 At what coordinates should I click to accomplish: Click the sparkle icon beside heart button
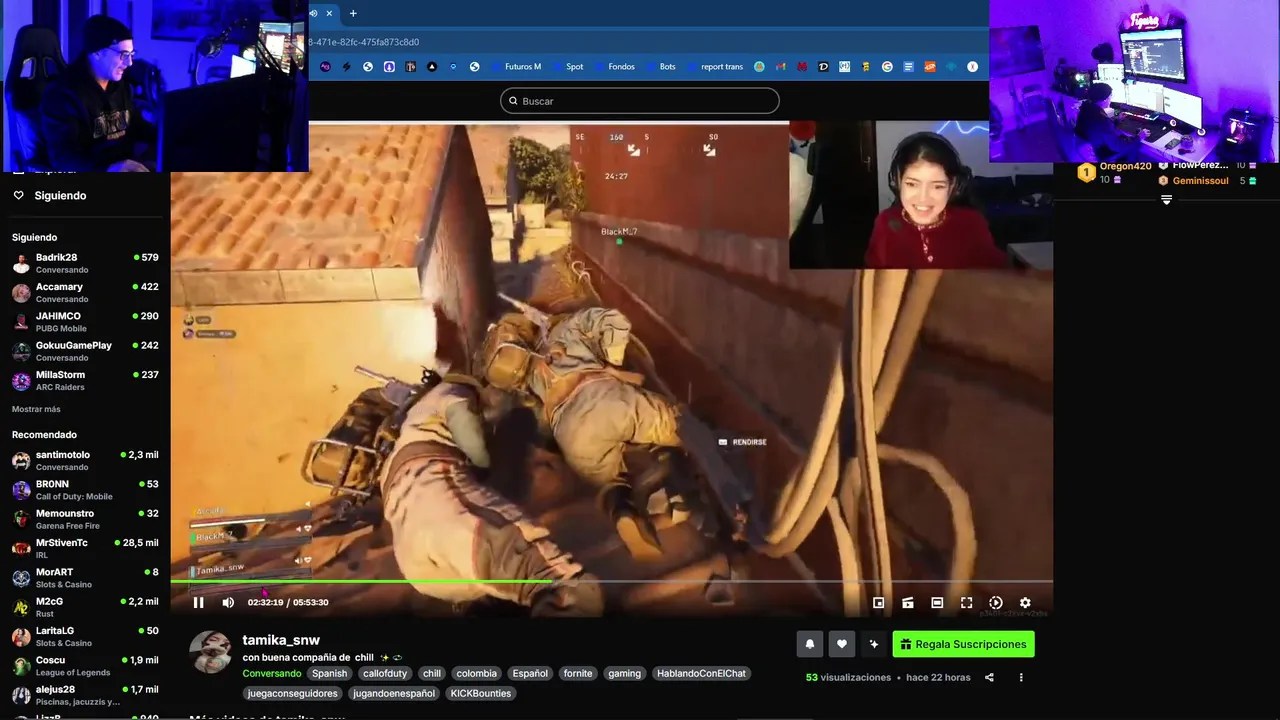pyautogui.click(x=873, y=644)
